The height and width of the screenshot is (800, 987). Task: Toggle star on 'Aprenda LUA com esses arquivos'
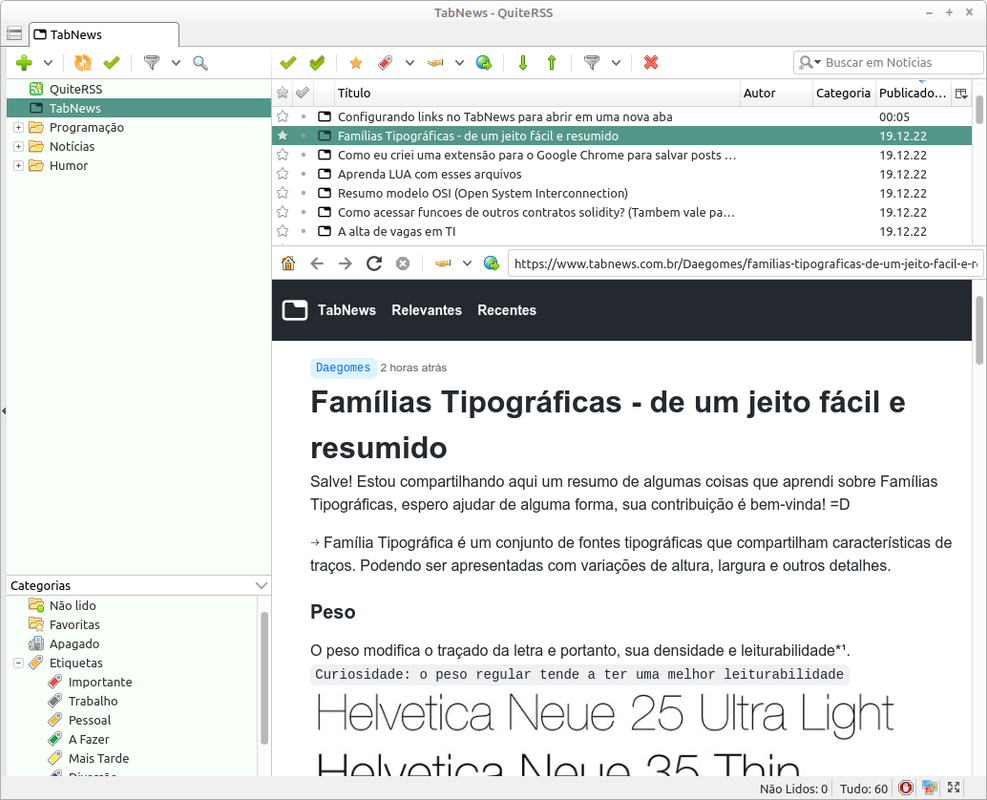tap(283, 174)
